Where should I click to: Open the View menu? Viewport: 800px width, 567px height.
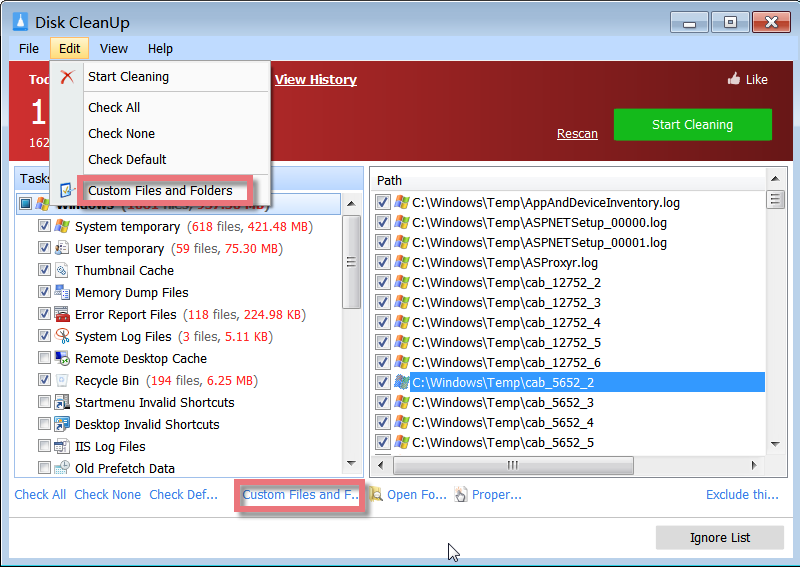pos(113,48)
